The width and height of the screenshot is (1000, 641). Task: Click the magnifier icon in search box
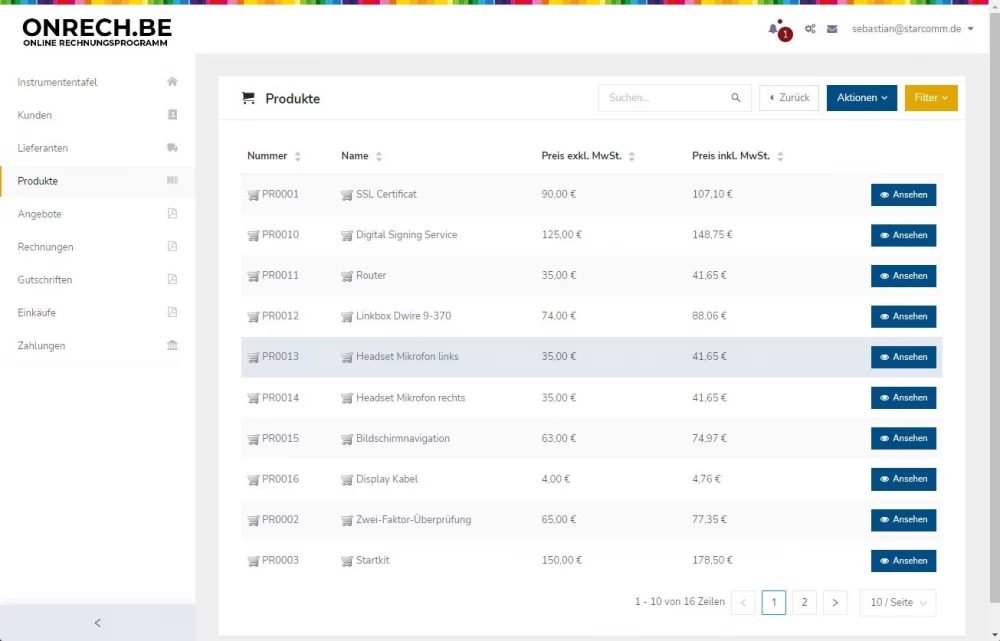736,98
